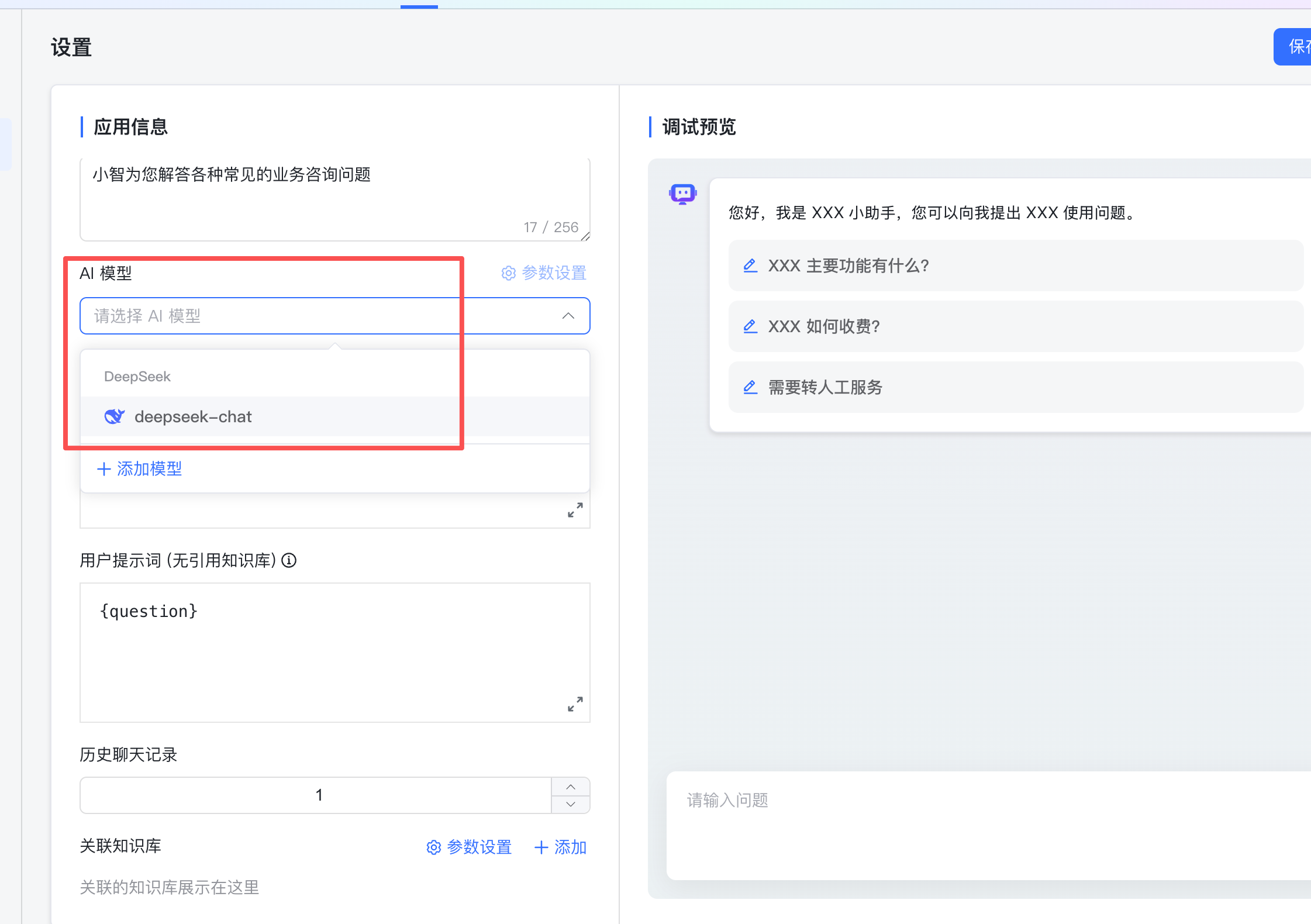Collapse the AI model dropdown chevron
1311x924 pixels.
point(568,316)
